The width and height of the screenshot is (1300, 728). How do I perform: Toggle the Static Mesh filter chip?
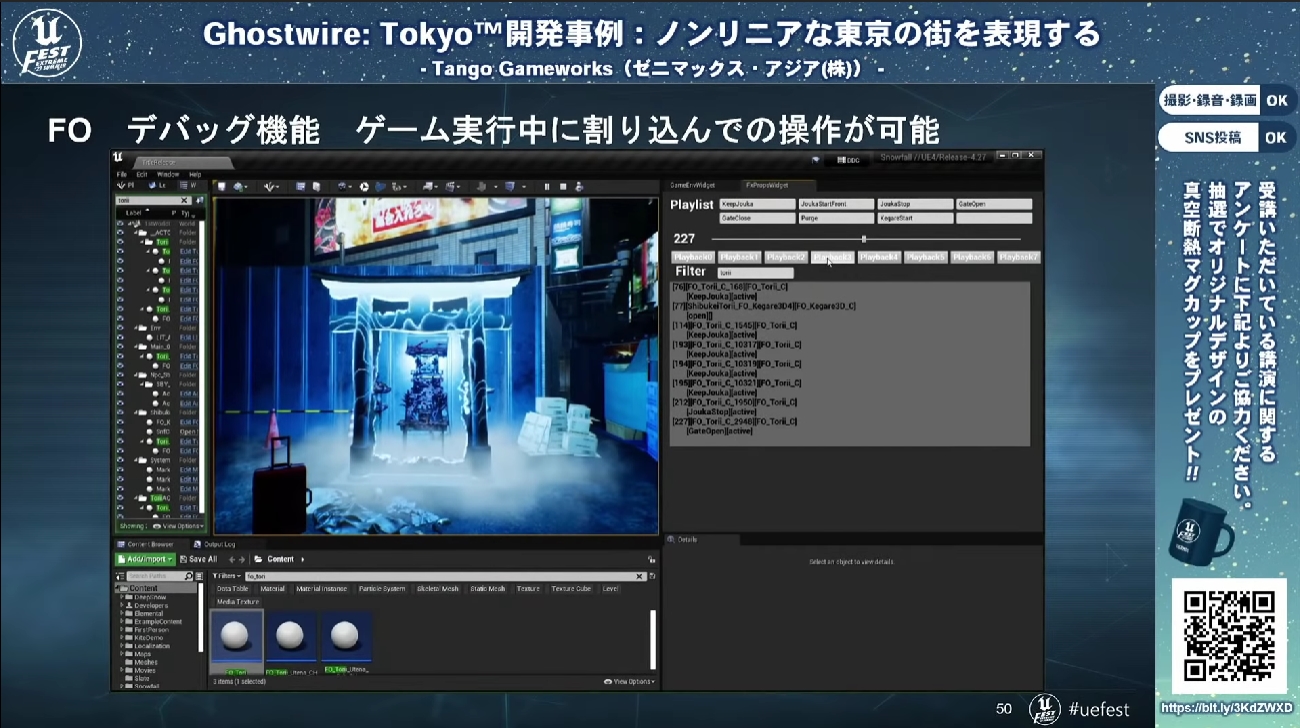(488, 589)
